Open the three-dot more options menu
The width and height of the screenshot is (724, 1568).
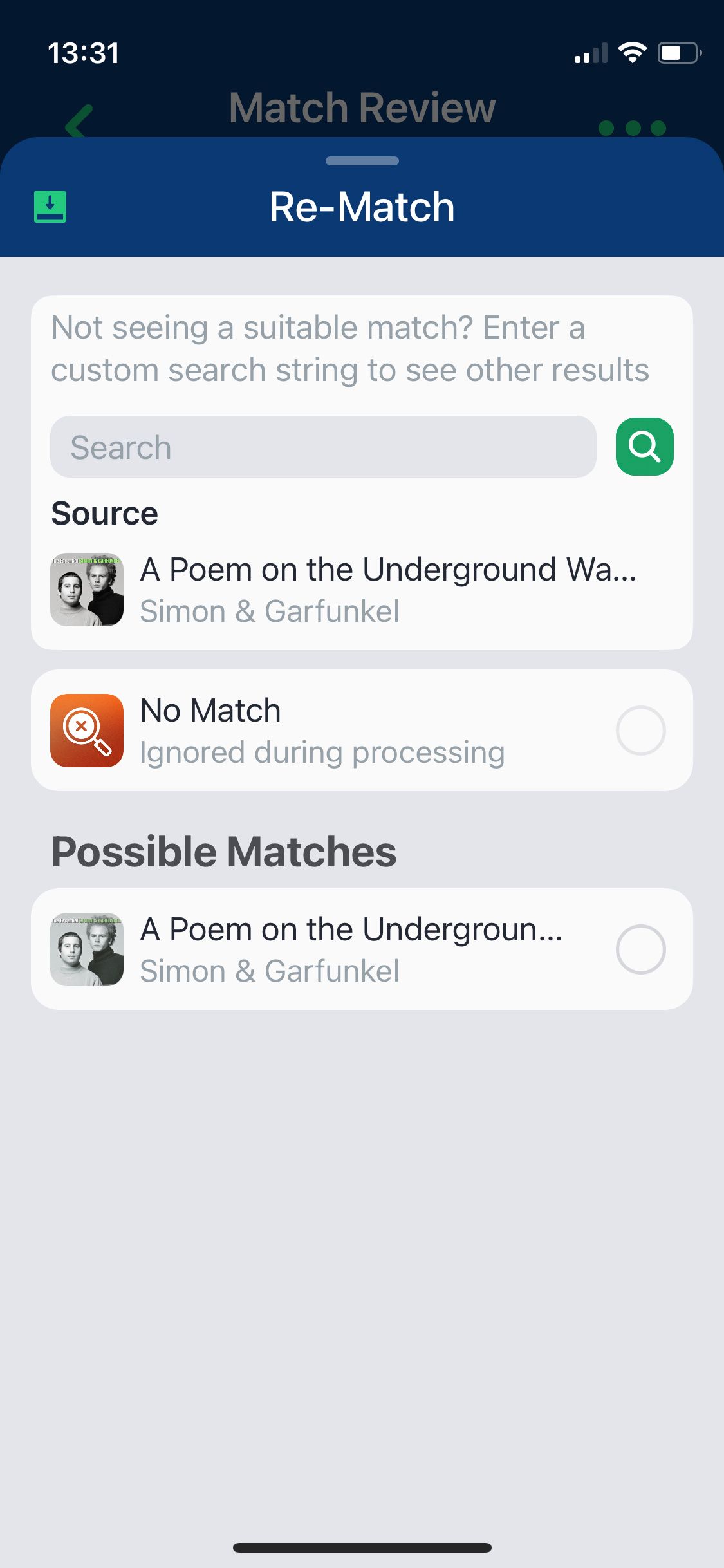(x=631, y=127)
